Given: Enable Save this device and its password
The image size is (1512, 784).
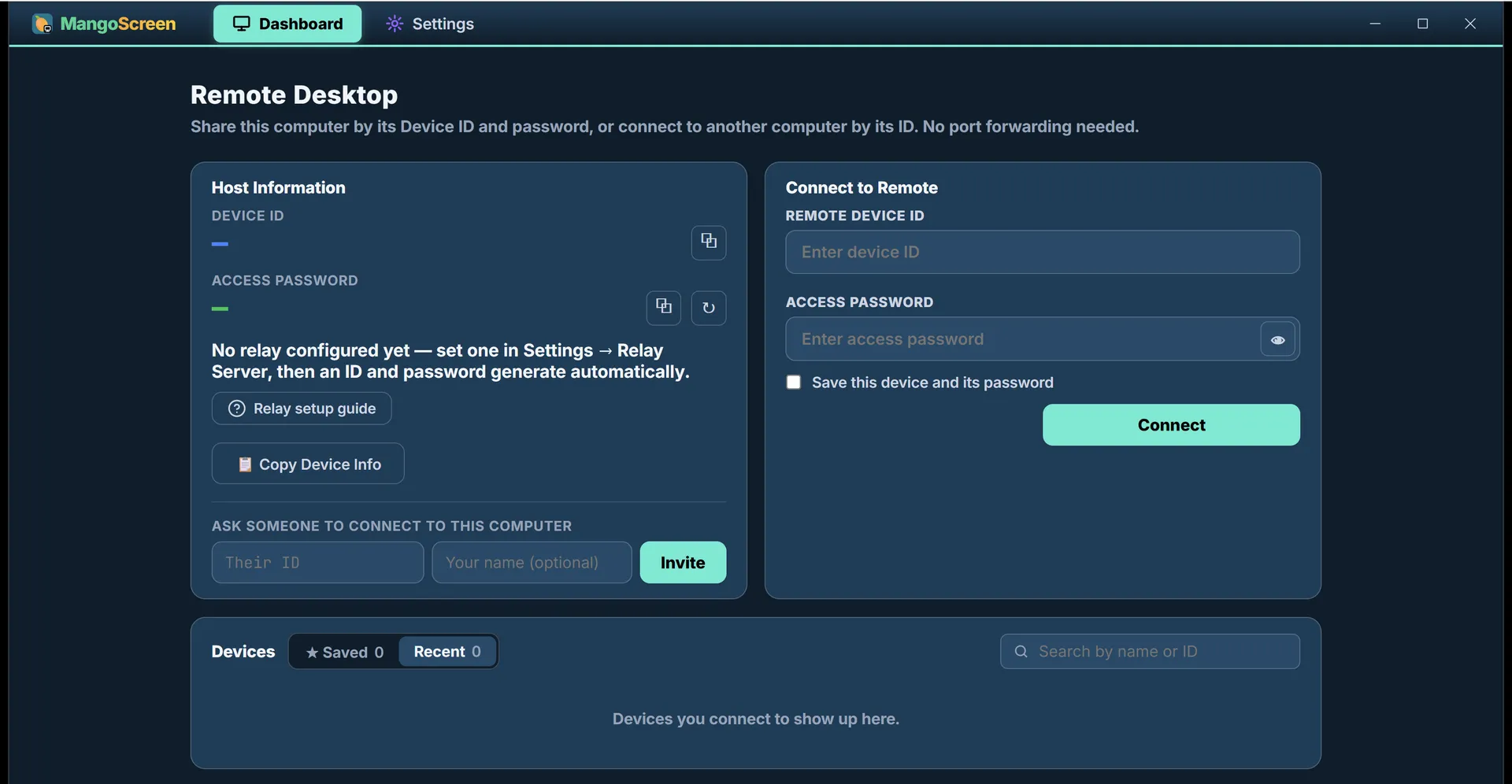Looking at the screenshot, I should coord(794,383).
